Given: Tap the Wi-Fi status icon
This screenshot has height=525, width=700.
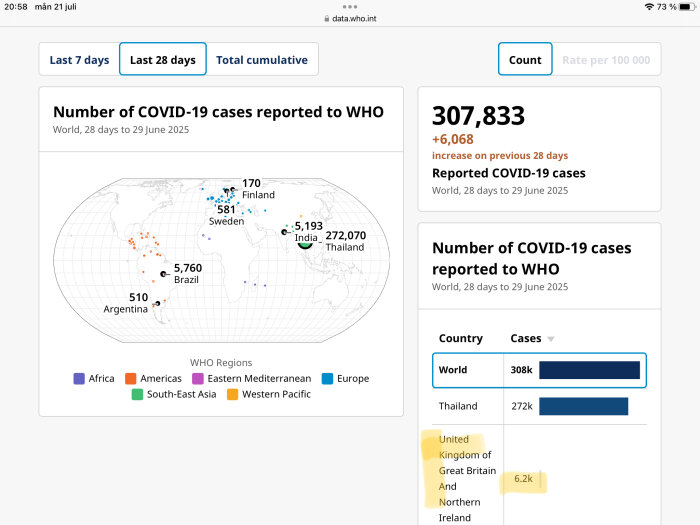Looking at the screenshot, I should [649, 7].
